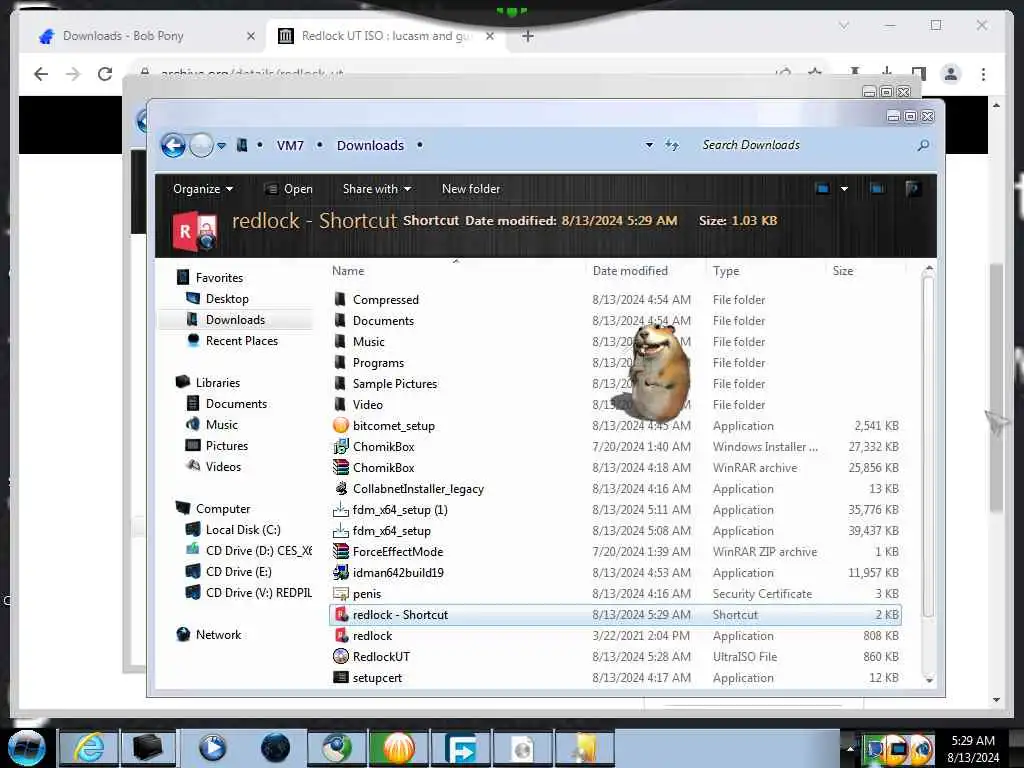Select the Compressed folder icon
Viewport: 1024px width, 768px height.
[x=340, y=299]
